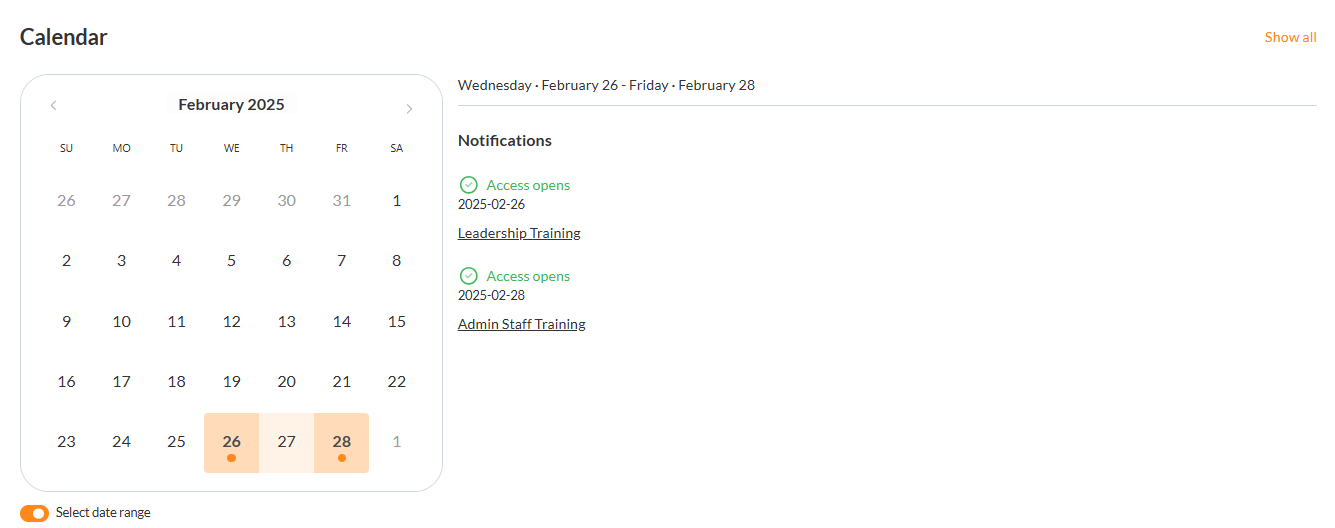The height and width of the screenshot is (528, 1335).
Task: Choose February 1 in the first row
Action: 397,201
